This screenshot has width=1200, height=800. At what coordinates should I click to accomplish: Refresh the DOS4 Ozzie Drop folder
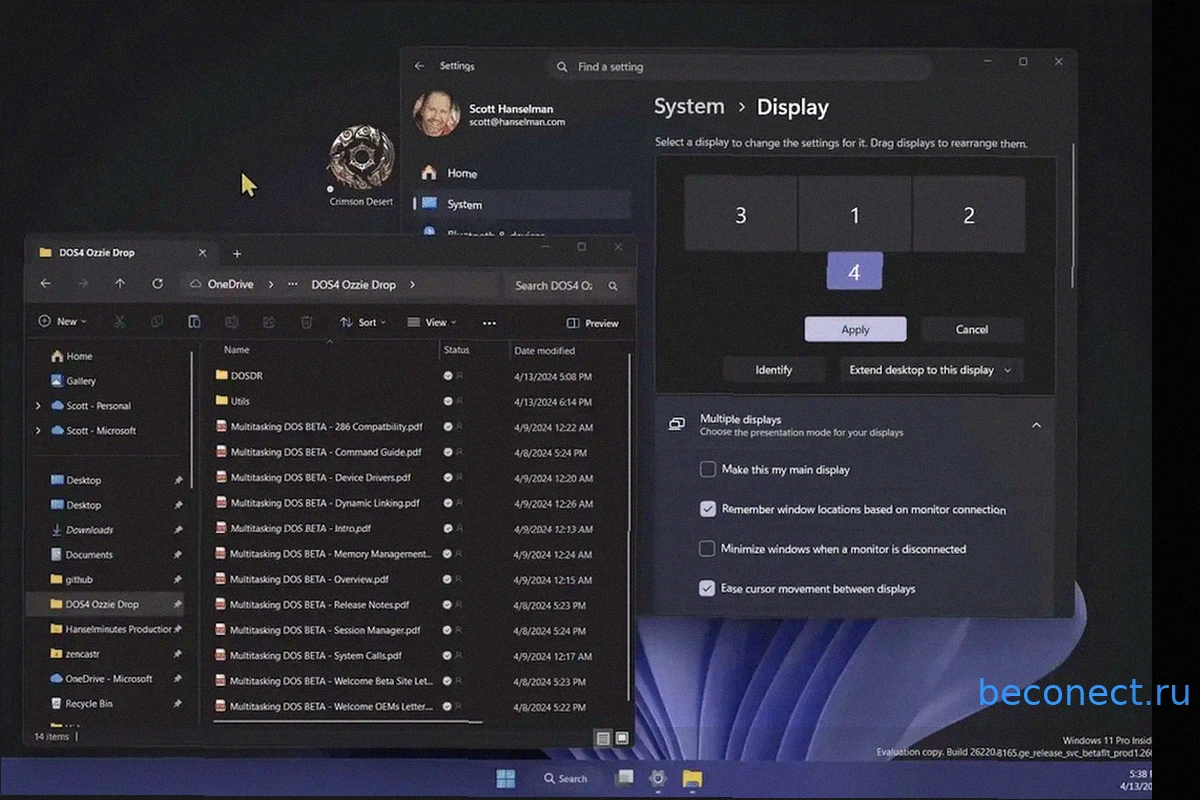click(157, 284)
